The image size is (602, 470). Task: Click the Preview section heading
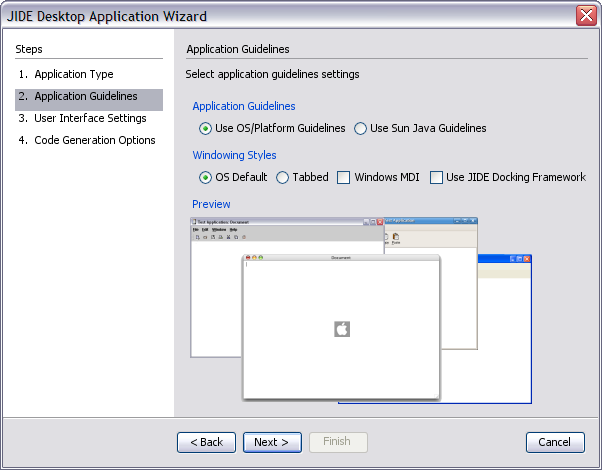[211, 204]
